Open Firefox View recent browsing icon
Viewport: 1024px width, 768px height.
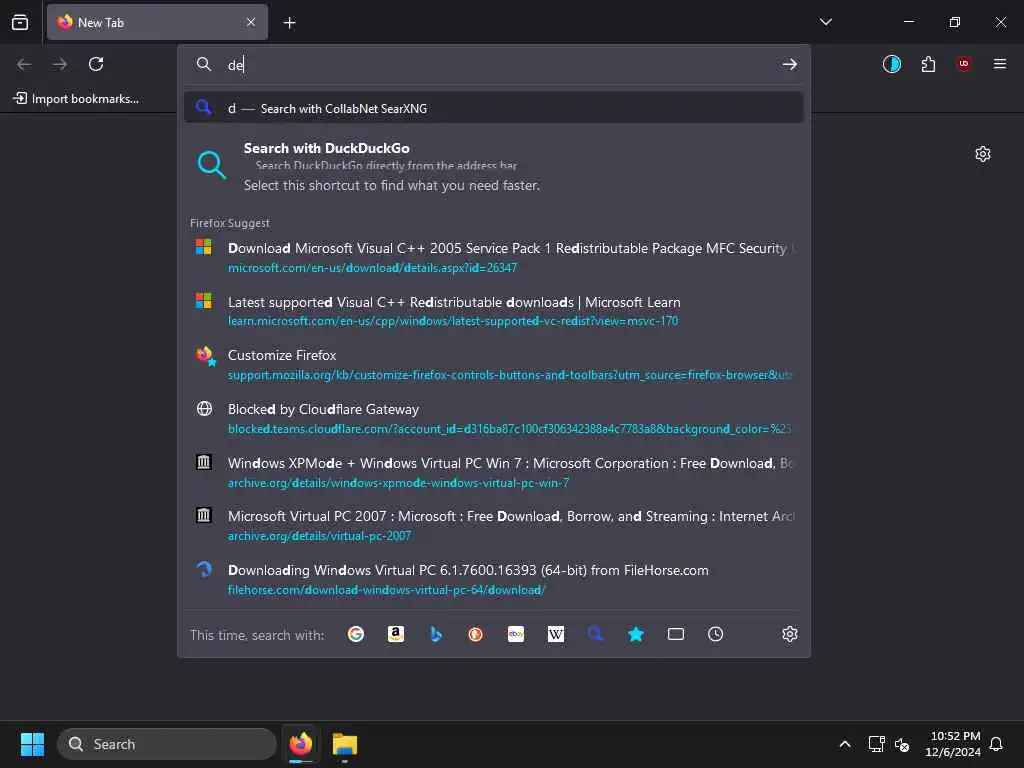click(20, 22)
